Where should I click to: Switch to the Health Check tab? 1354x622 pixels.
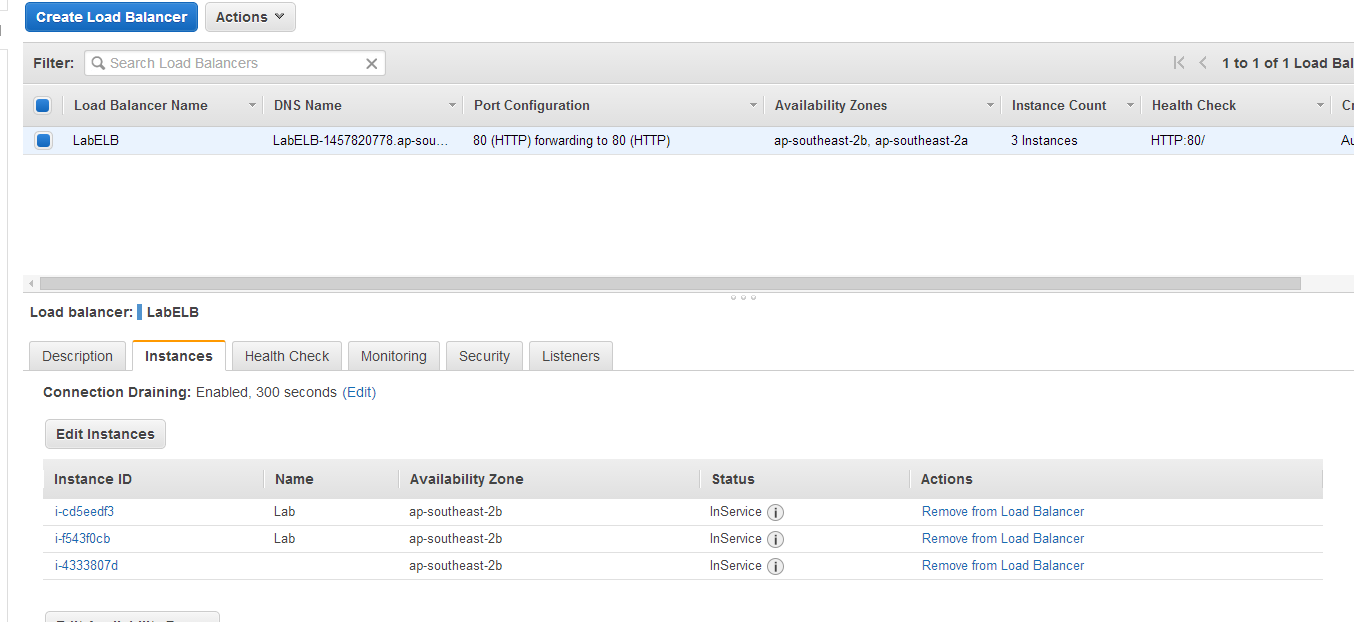click(287, 356)
